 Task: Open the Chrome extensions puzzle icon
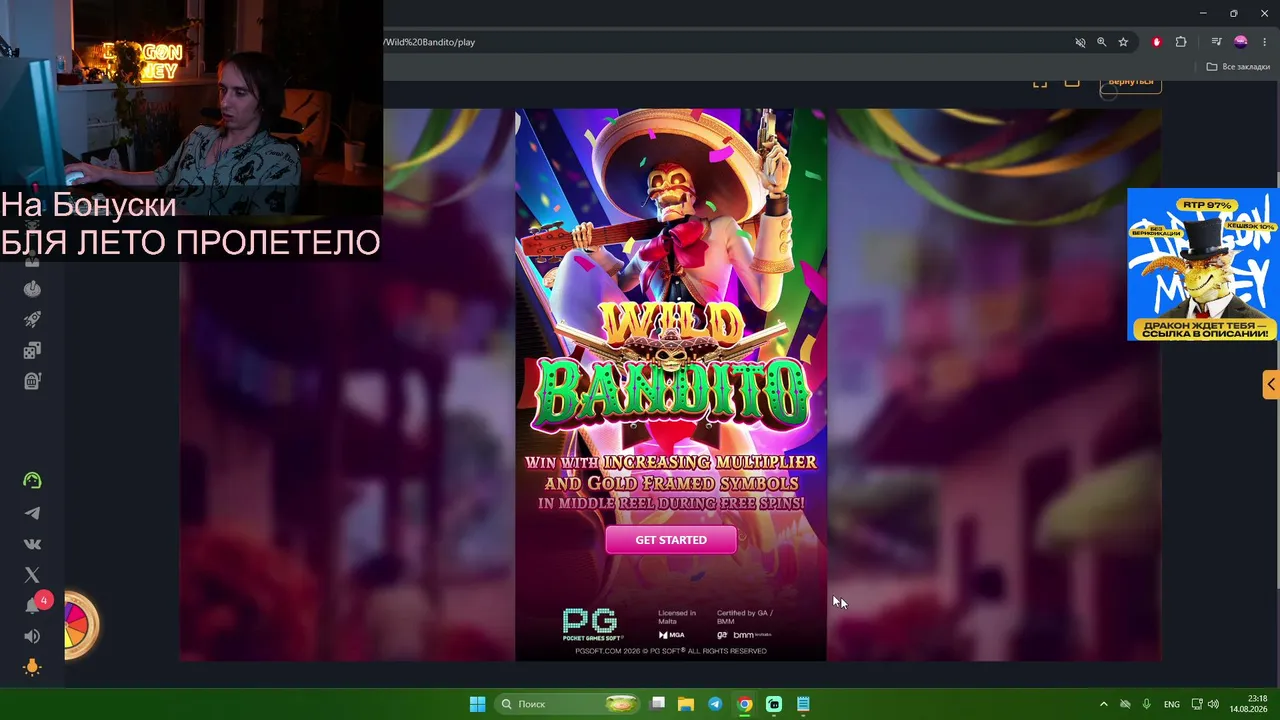1181,42
